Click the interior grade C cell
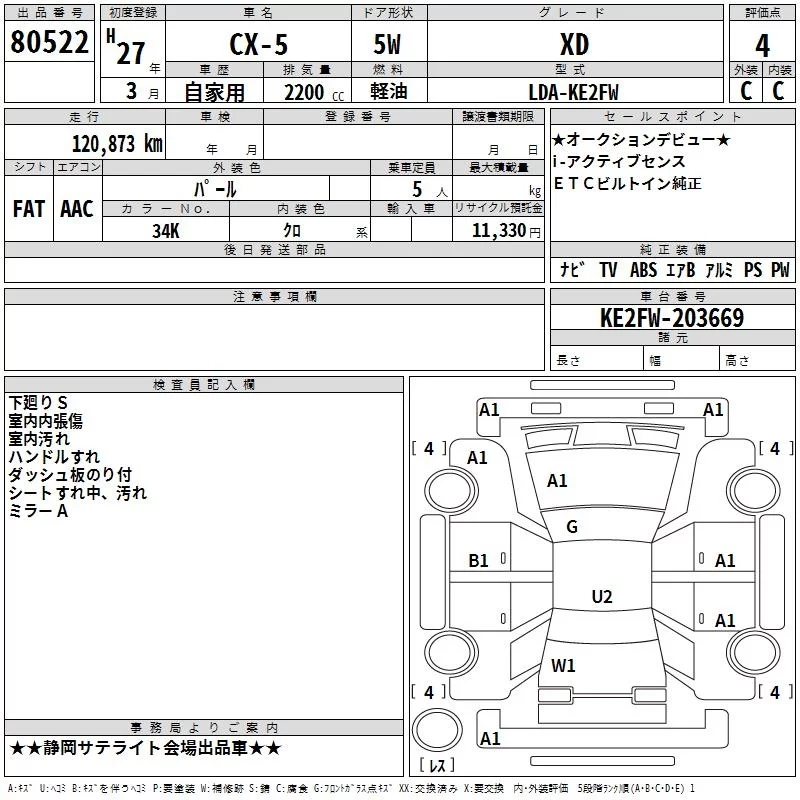Image resolution: width=800 pixels, height=800 pixels. pyautogui.click(x=779, y=91)
